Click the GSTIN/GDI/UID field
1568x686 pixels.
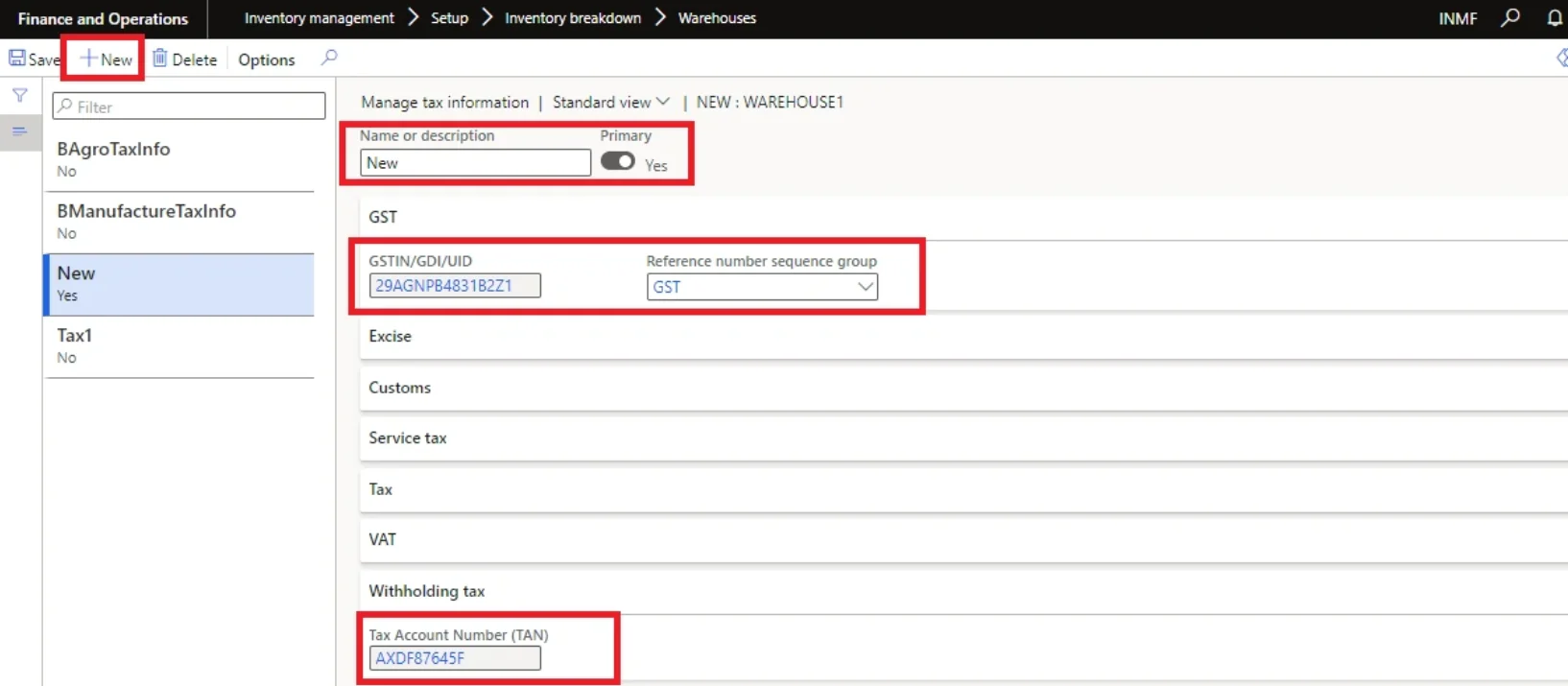coord(455,286)
